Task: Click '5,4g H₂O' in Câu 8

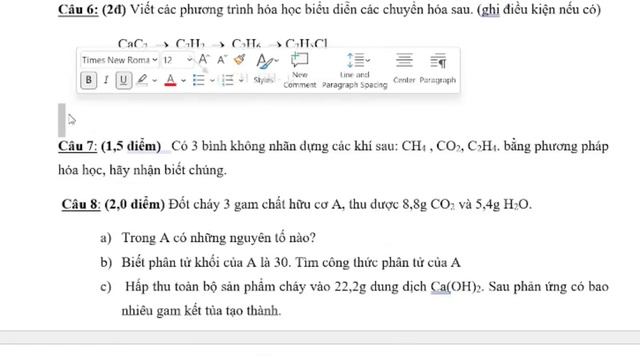Action: pyautogui.click(x=502, y=204)
